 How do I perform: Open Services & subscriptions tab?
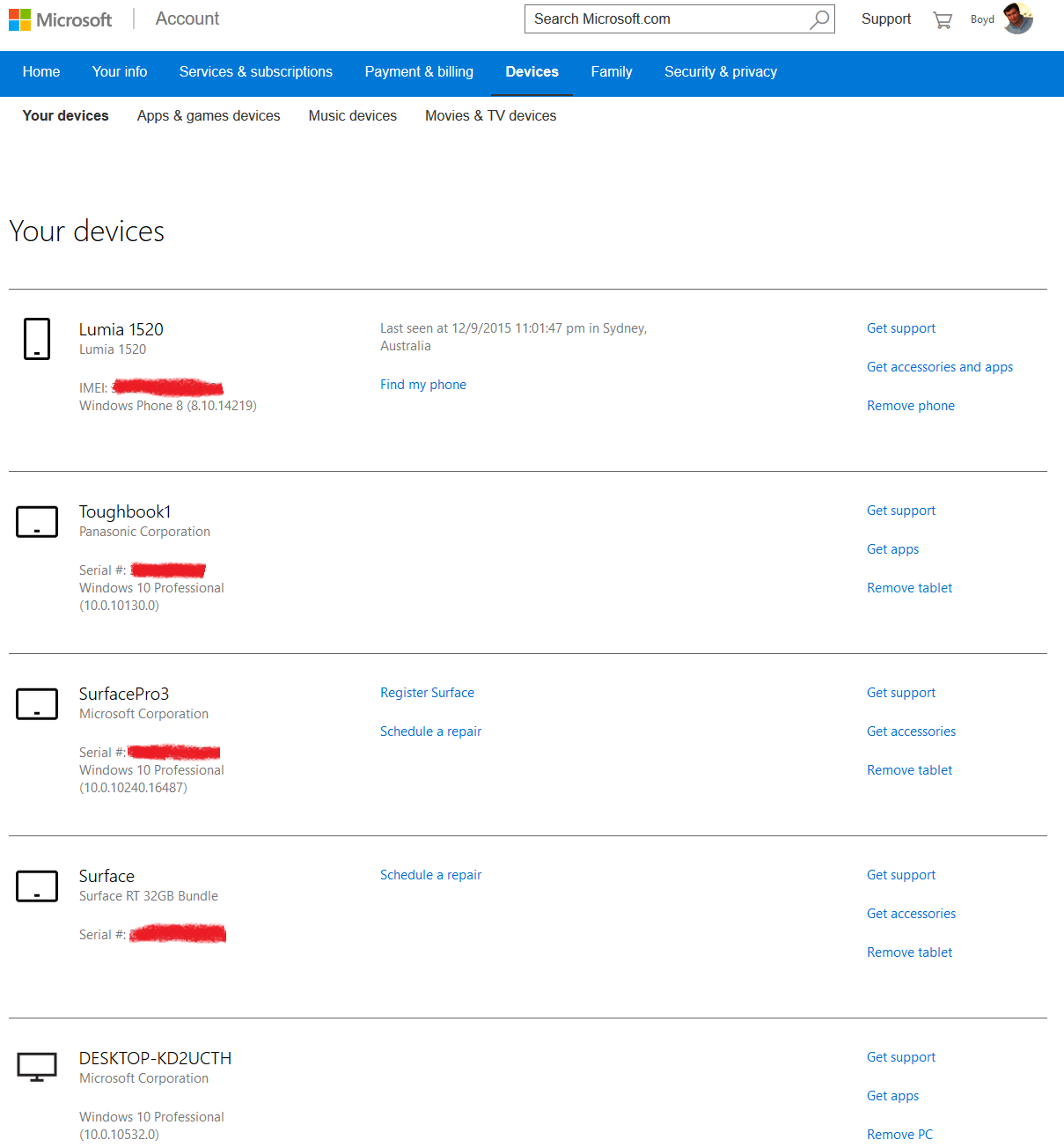pos(256,72)
